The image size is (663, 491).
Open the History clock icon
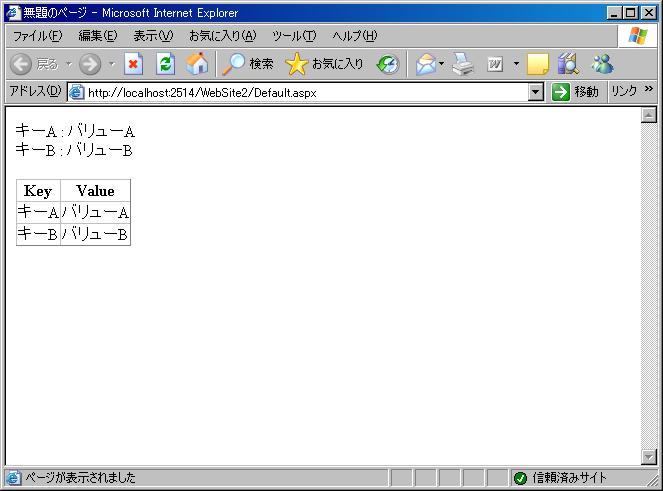[x=388, y=64]
